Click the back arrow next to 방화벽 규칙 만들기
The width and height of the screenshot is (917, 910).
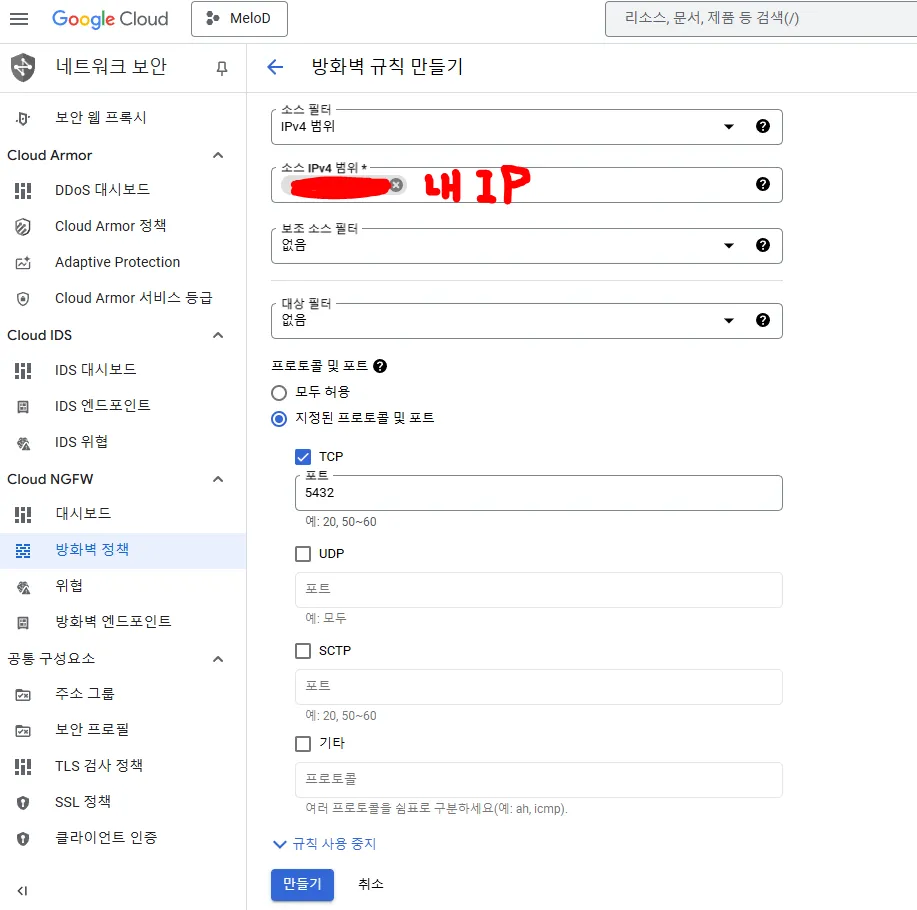[275, 67]
